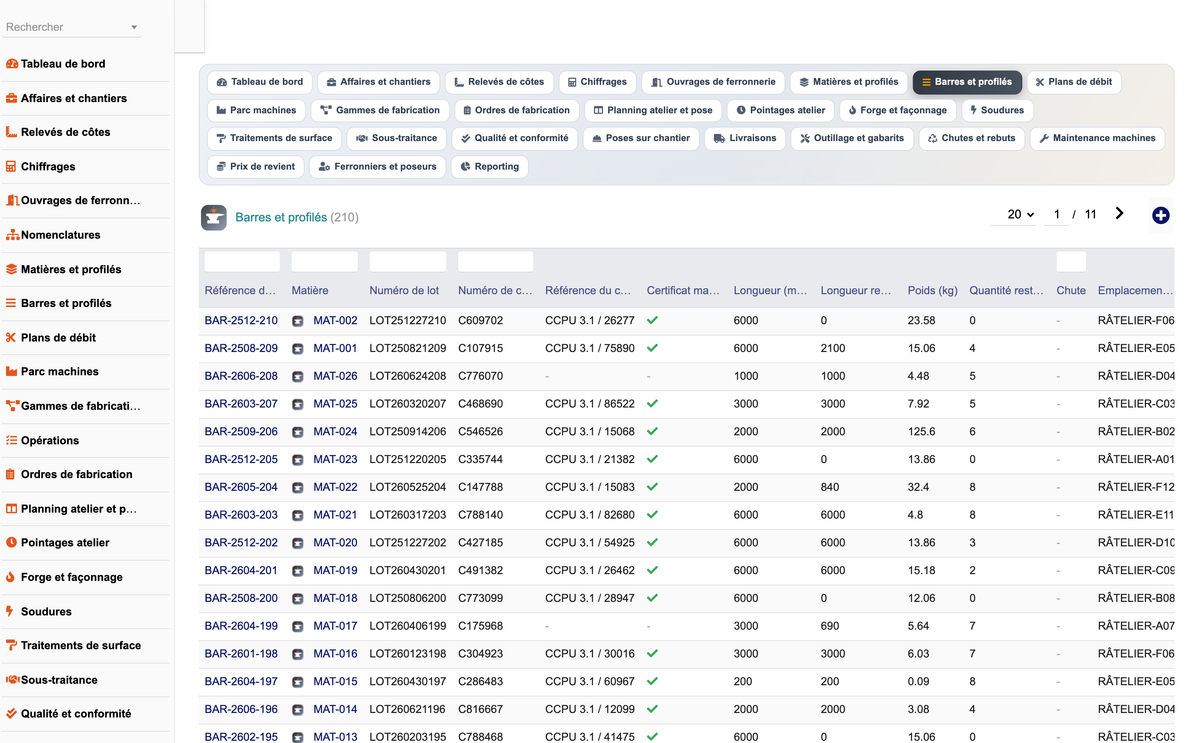
Task: Click the Tableau de bord sidebar icon
Action: 12,64
